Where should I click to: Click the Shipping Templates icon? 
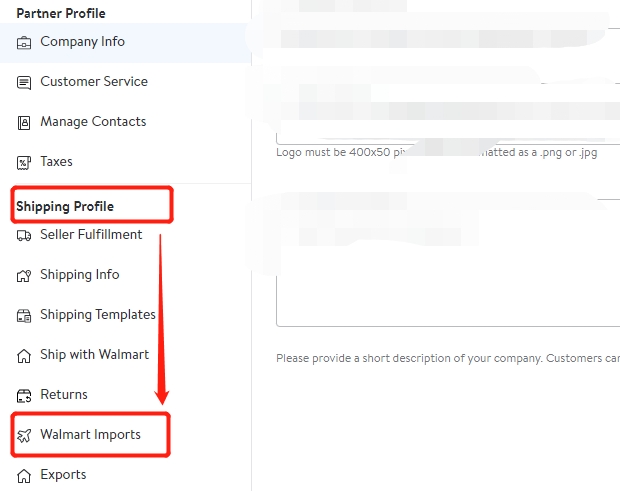pos(24,315)
